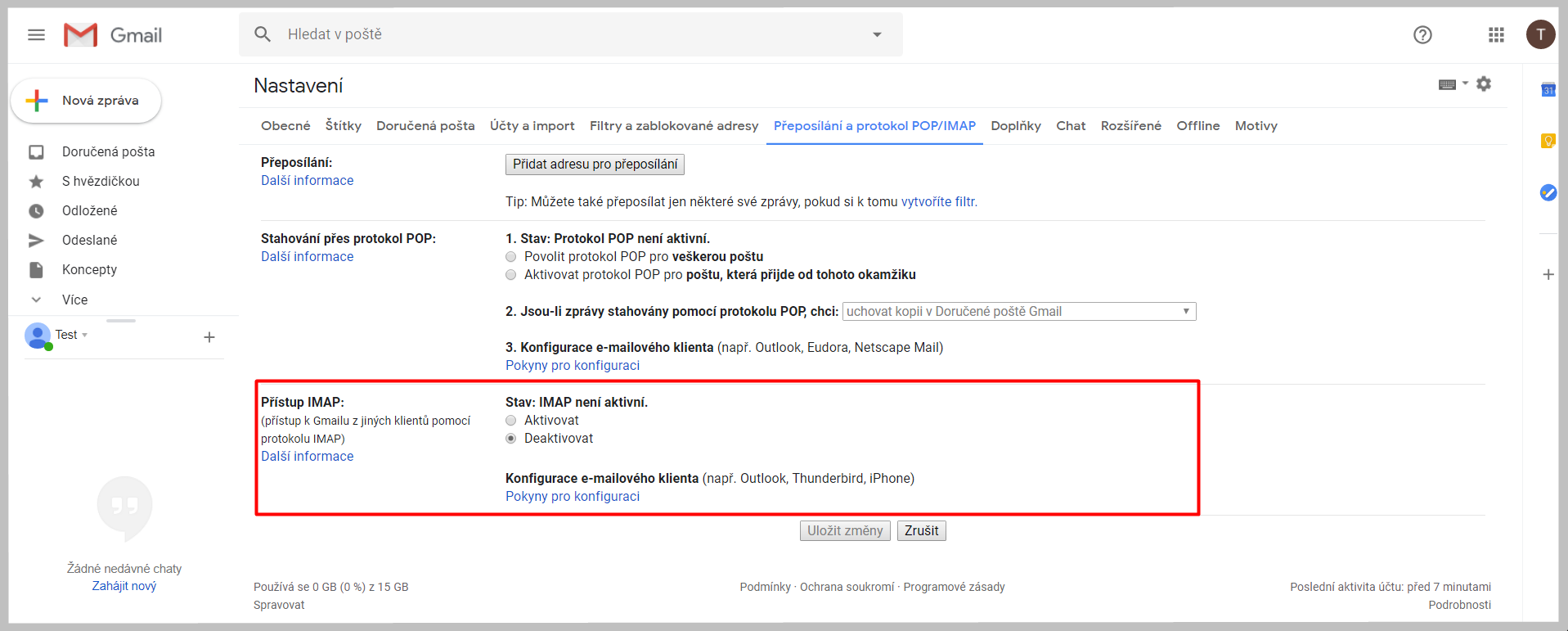Click the Spravovat storage link
Image resolution: width=1568 pixels, height=631 pixels.
279,606
